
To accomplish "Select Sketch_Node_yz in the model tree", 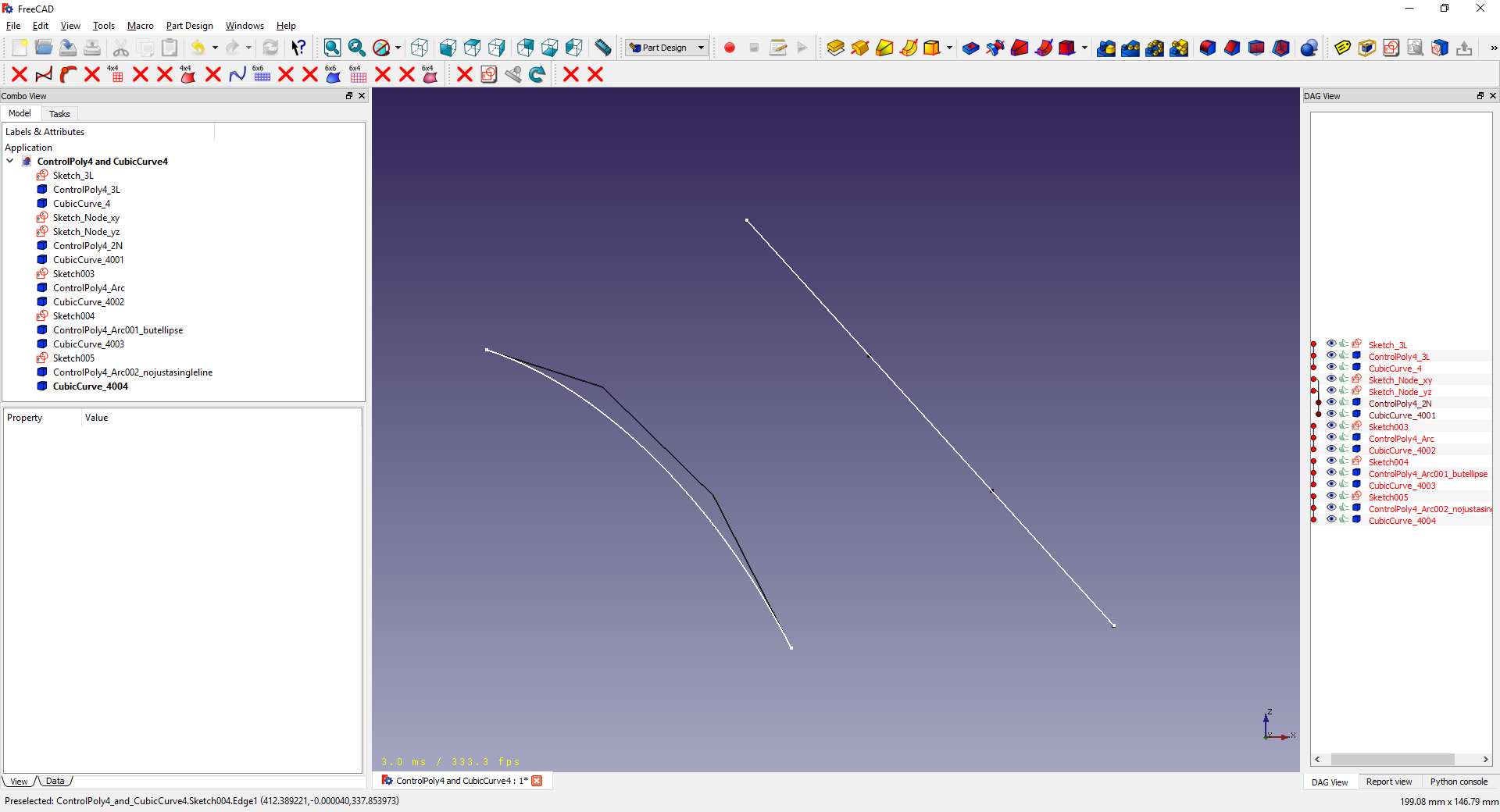I will pos(86,232).
